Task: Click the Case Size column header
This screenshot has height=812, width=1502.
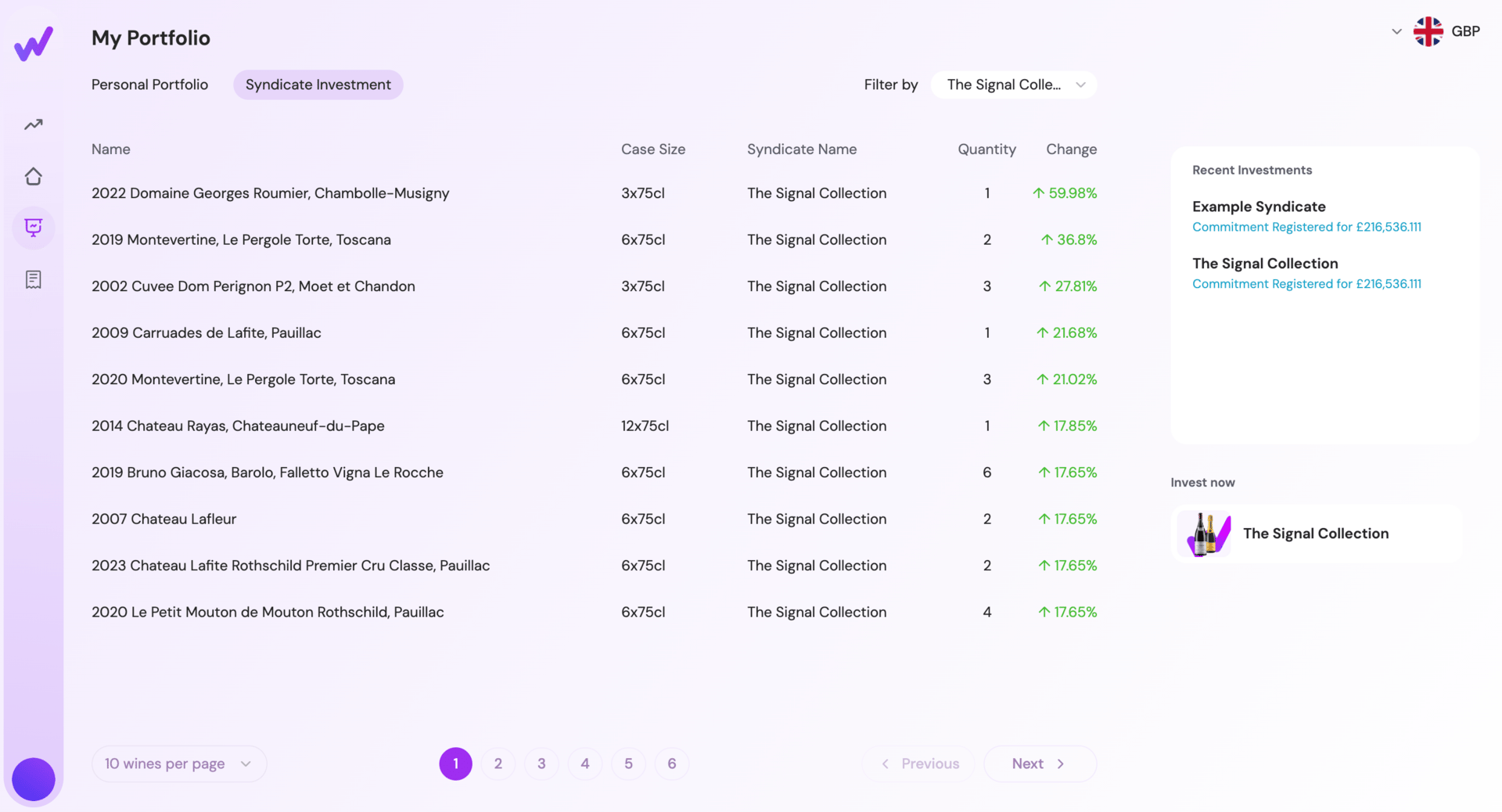Action: point(653,149)
